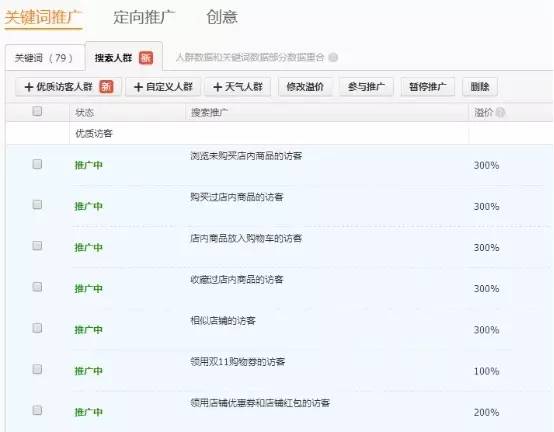Image resolution: width=554 pixels, height=432 pixels.
Task: Check the 浏览未购买店内商品的访客 row
Action: (x=37, y=164)
